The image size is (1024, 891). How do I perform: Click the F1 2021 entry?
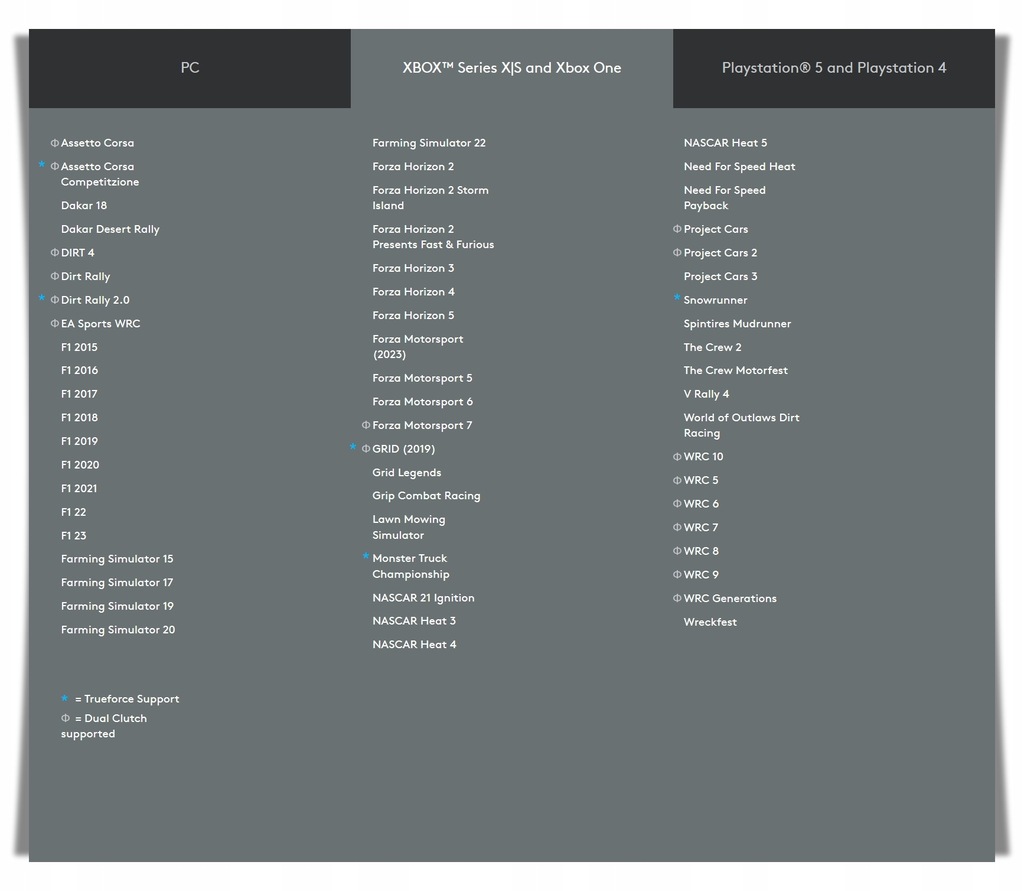pos(79,489)
